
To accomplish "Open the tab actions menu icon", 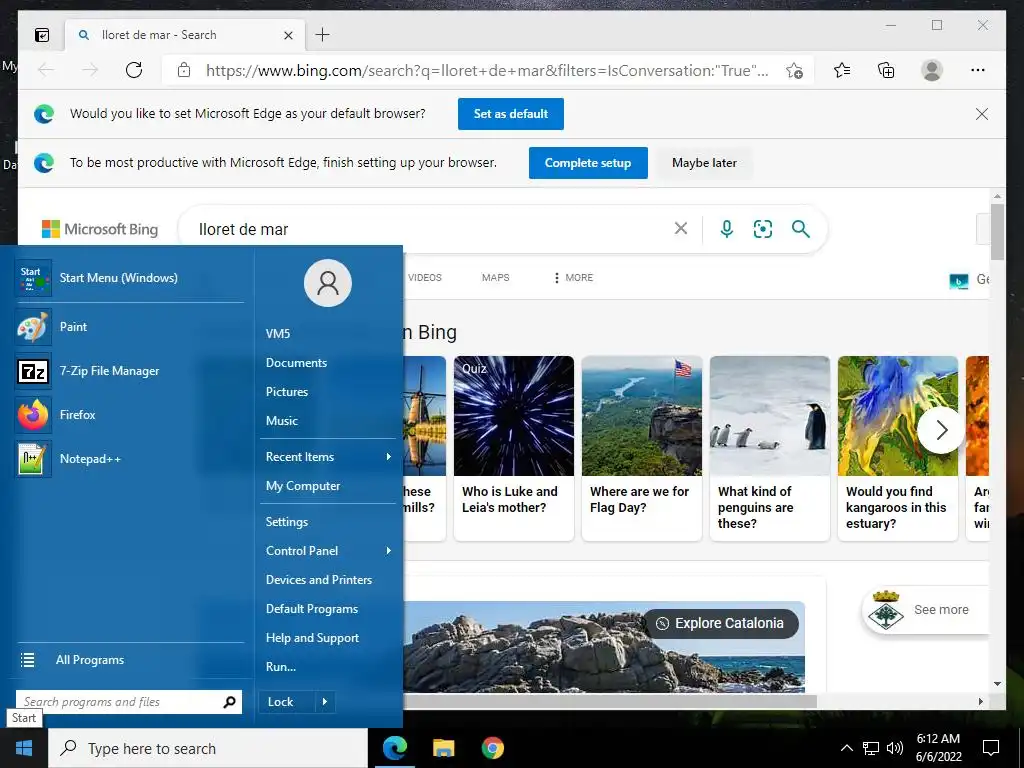I will pyautogui.click(x=42, y=35).
